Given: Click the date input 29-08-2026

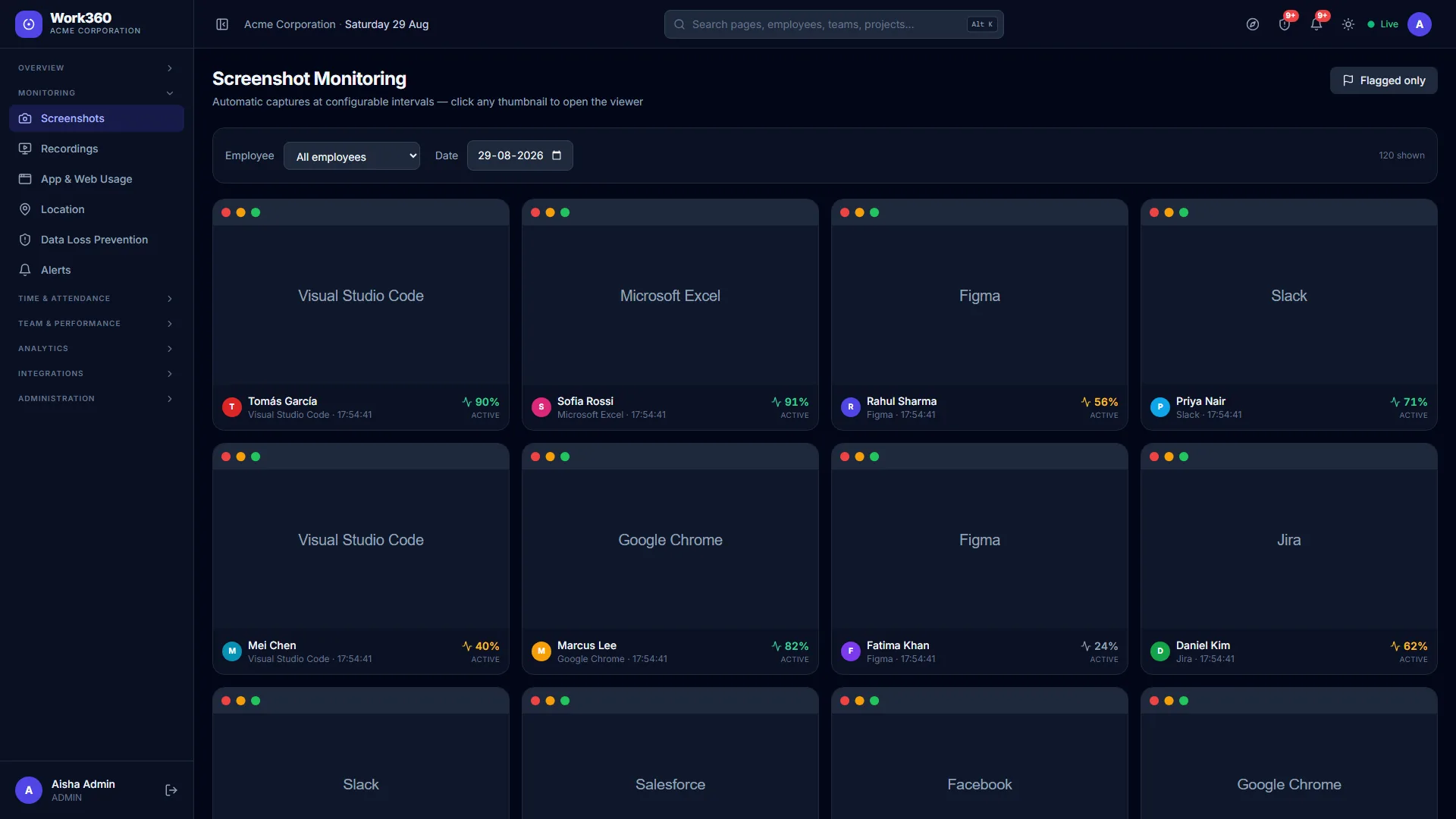Looking at the screenshot, I should point(519,155).
